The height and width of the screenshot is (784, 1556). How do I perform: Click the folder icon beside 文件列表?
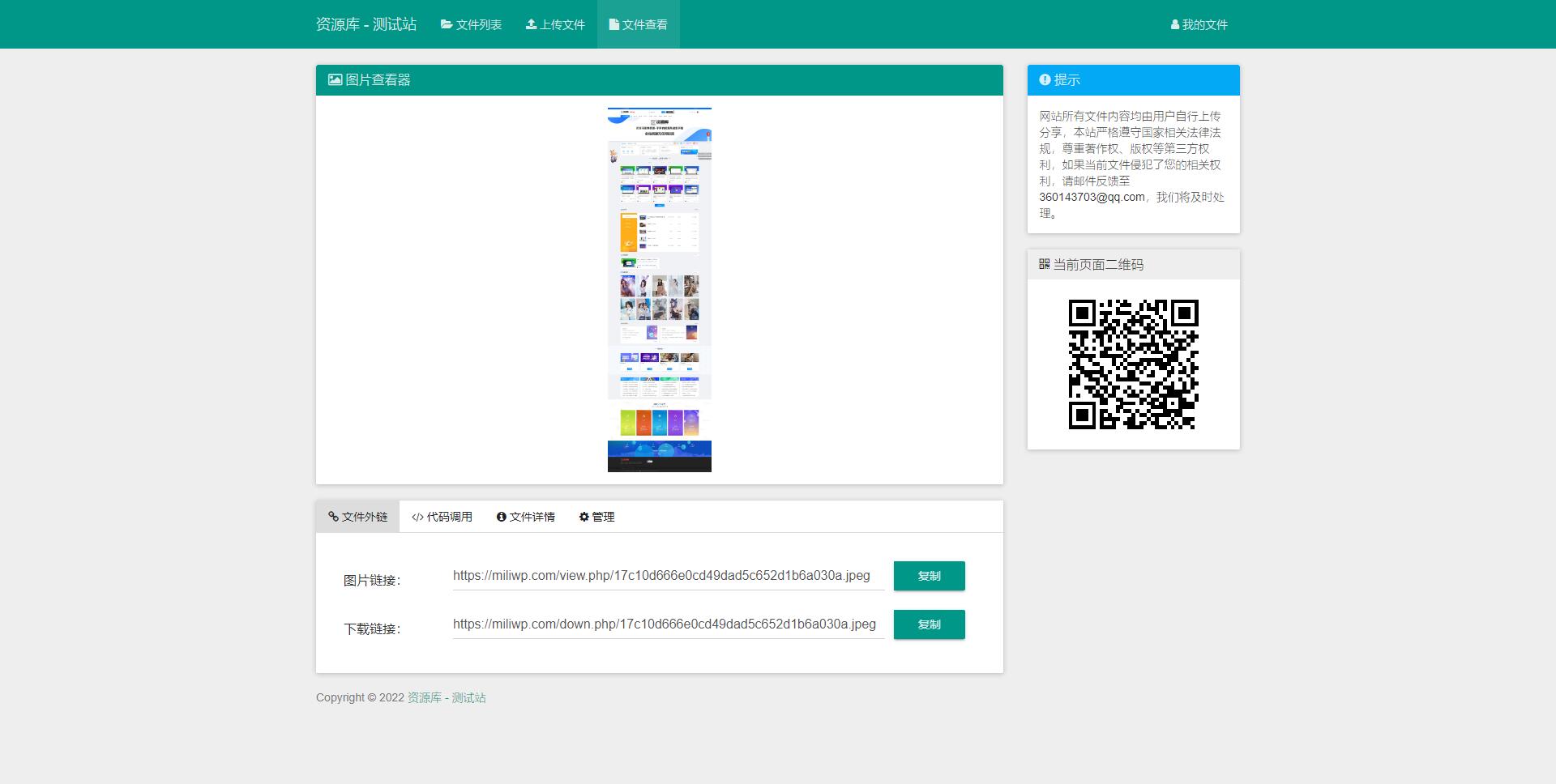(447, 24)
